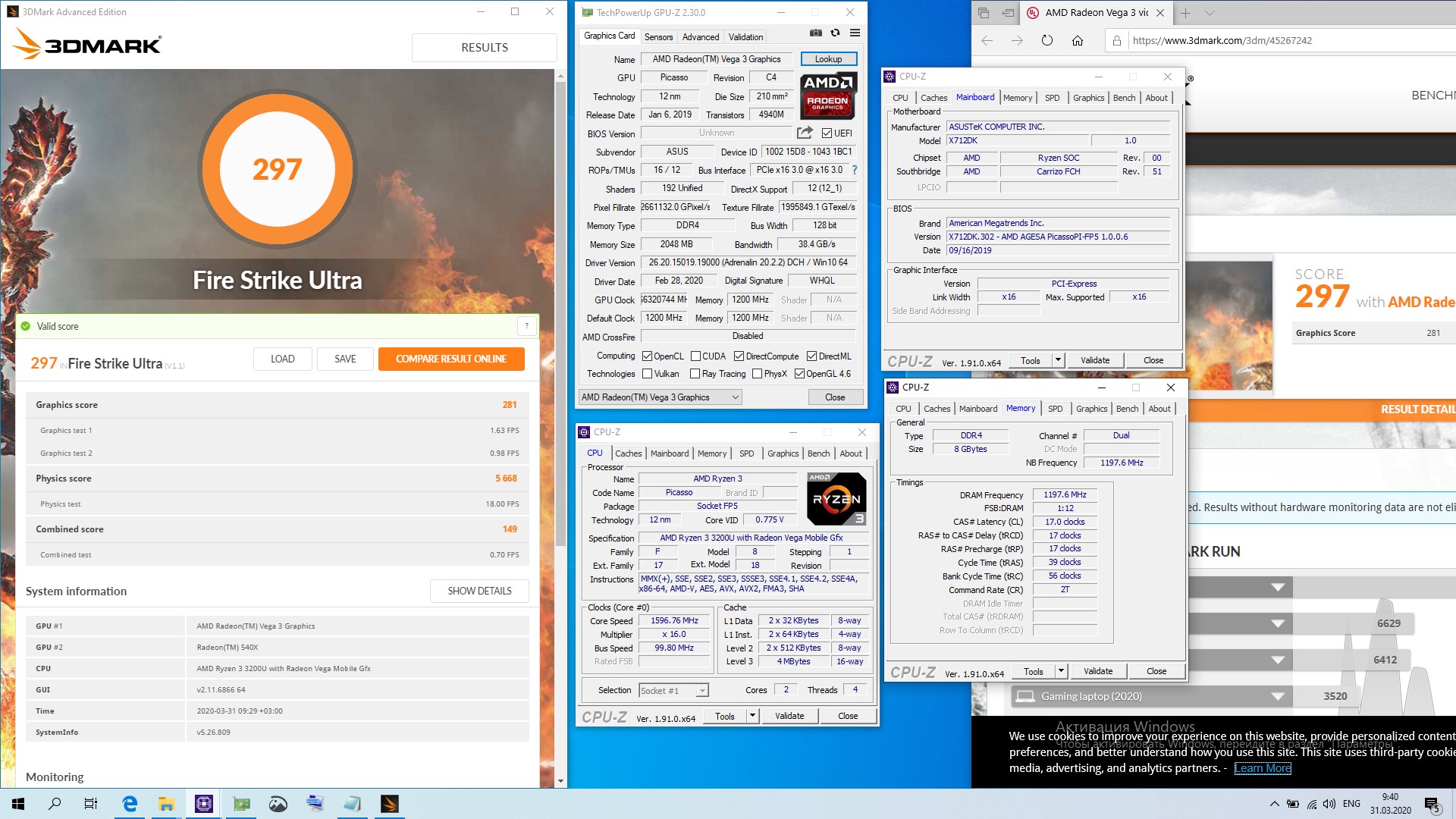
Task: Toggle the UEFI checkbox in GPU-Z
Action: pos(827,133)
